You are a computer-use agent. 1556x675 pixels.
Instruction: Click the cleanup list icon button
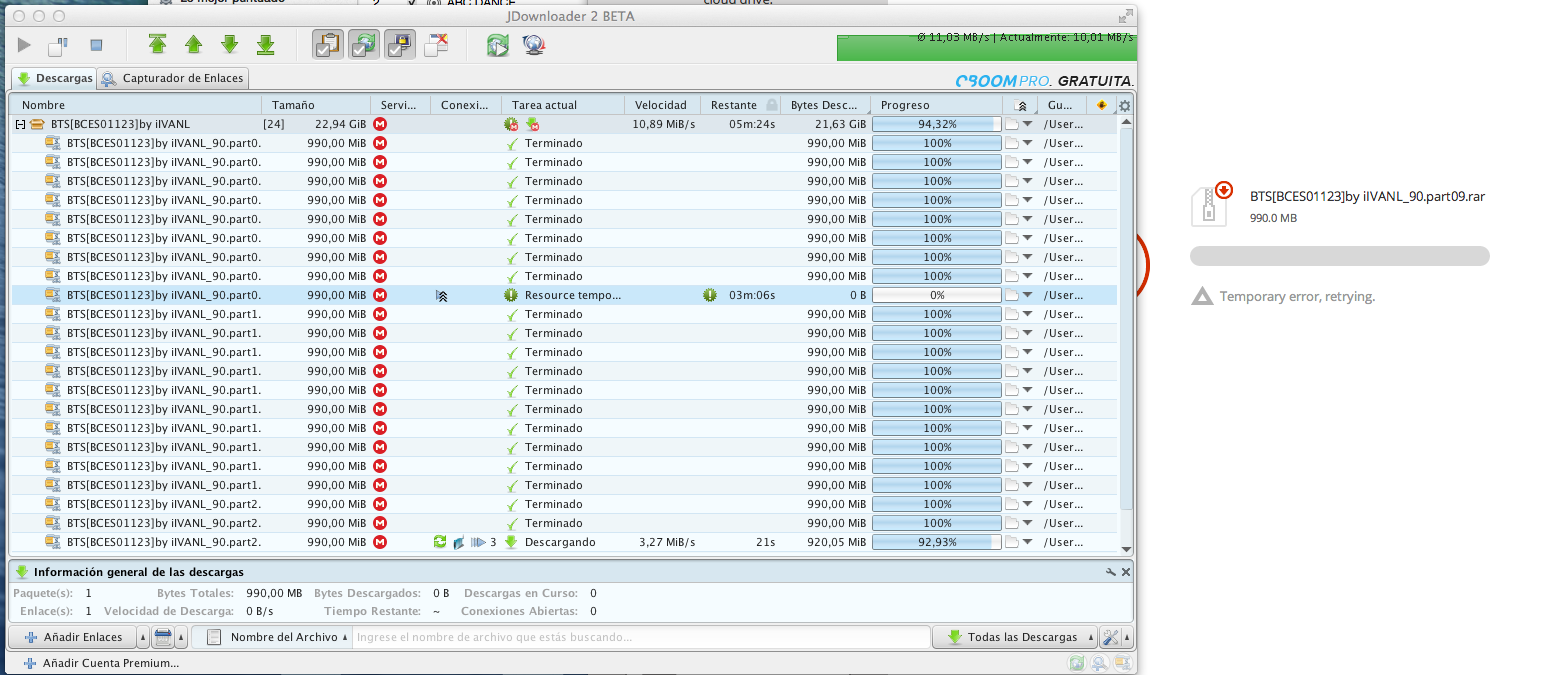163,637
